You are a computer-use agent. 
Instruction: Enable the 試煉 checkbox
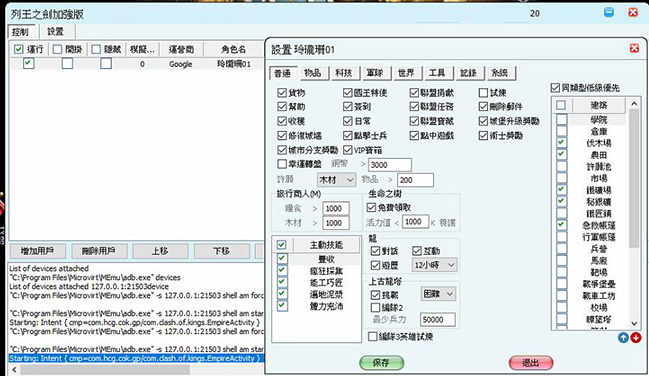pos(483,93)
